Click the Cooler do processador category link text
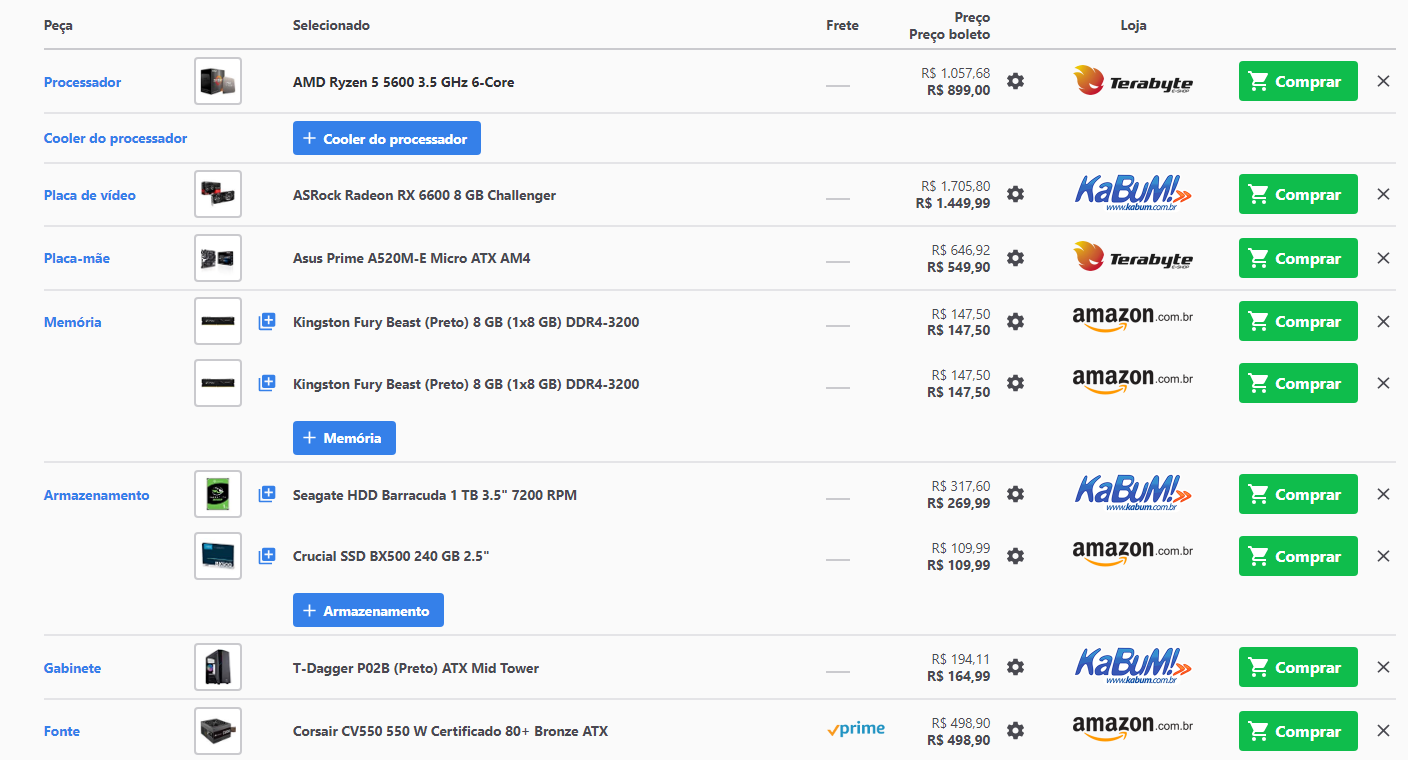Image resolution: width=1408 pixels, height=760 pixels. point(115,138)
